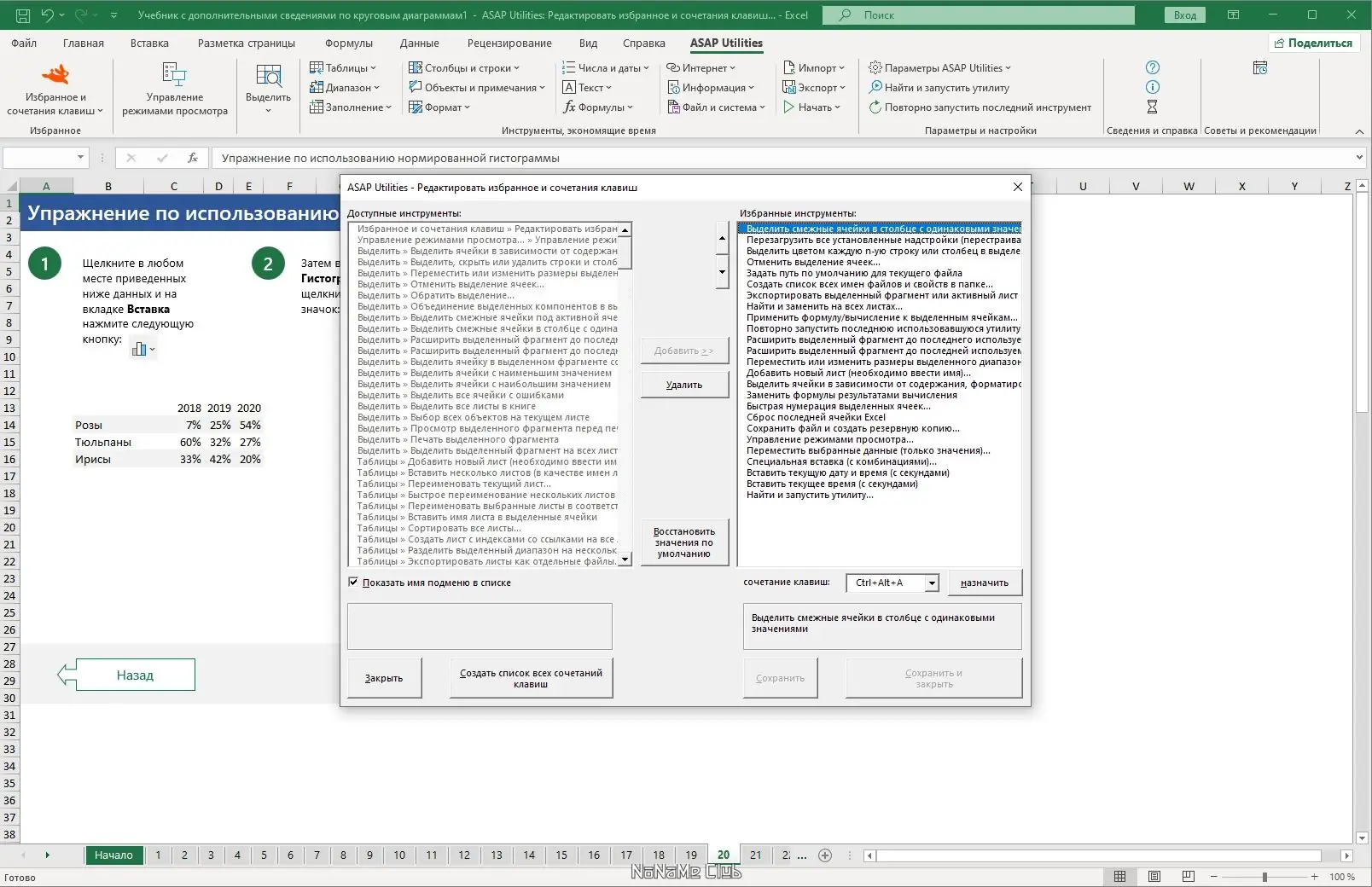The width and height of the screenshot is (1372, 887).
Task: Open the Ctrl+Alt+A shortcut combo box
Action: click(892, 583)
